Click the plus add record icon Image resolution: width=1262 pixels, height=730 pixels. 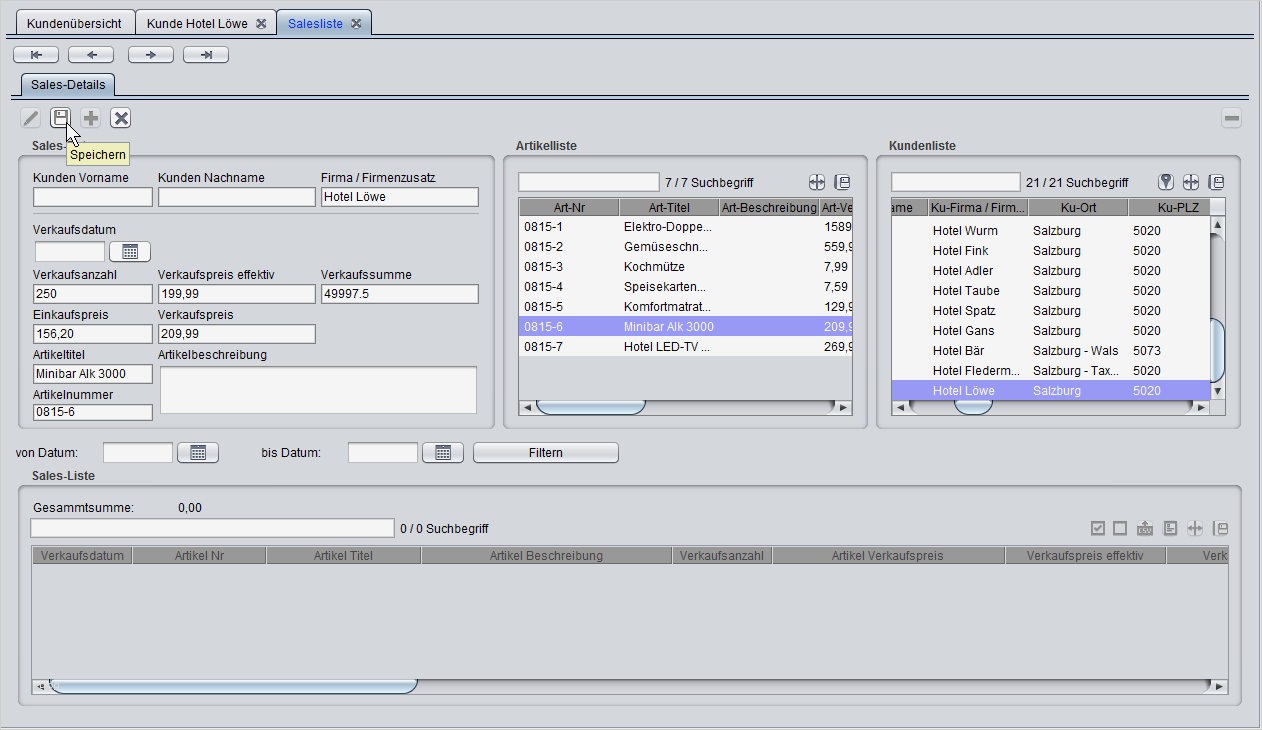coord(91,118)
